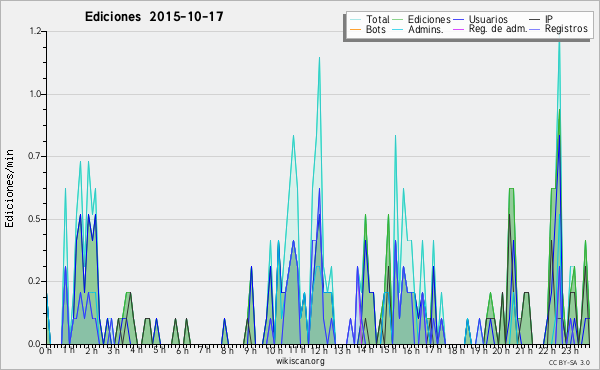The image size is (600, 370).
Task: Click the Admins. legend color line
Action: click(398, 29)
